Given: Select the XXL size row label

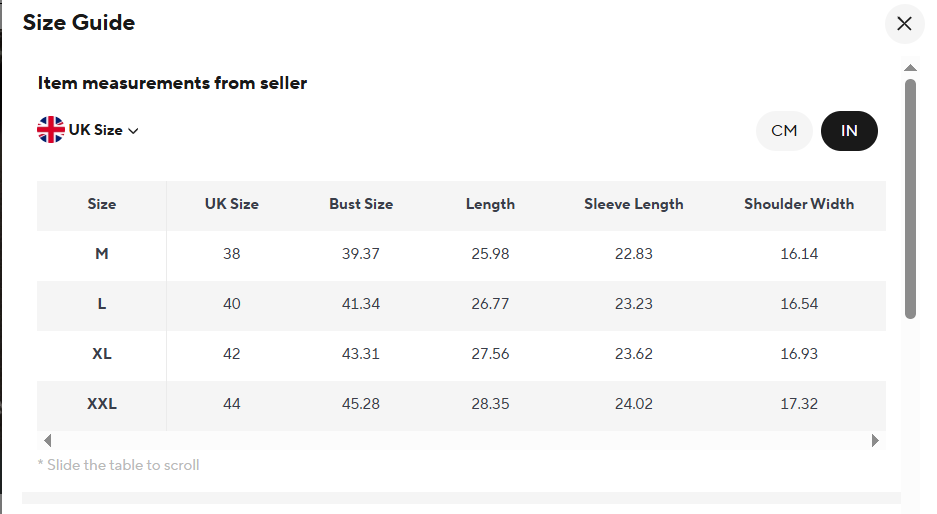Looking at the screenshot, I should 102,404.
